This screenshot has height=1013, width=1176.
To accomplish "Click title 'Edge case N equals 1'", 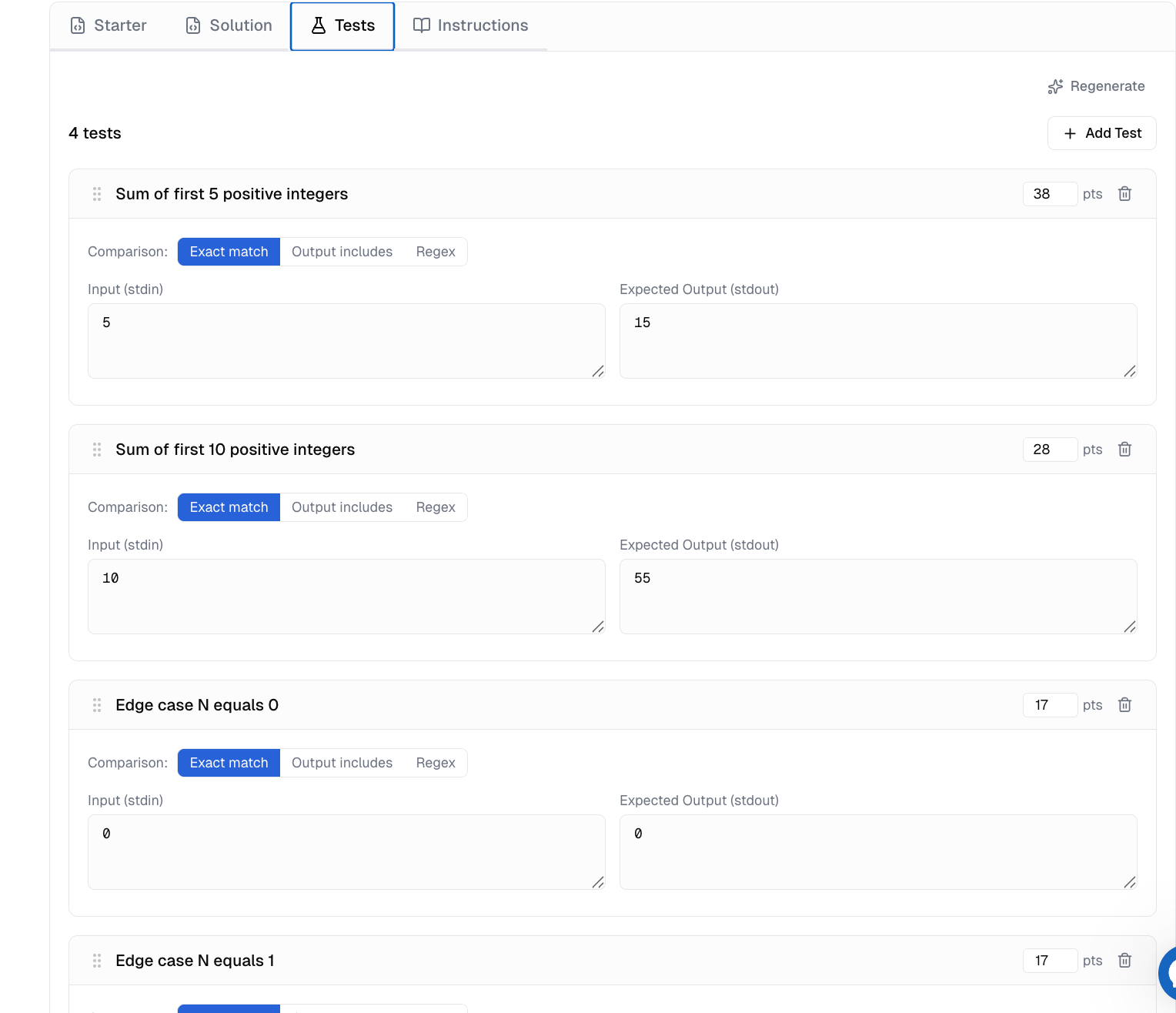I will click(195, 961).
